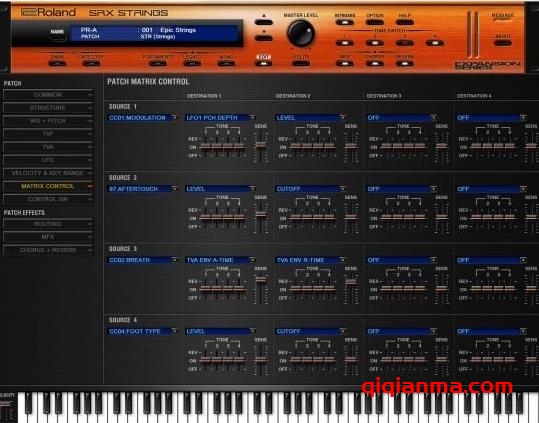Open the NAME button beside the patch display
This screenshot has height=423, width=539.
57,34
